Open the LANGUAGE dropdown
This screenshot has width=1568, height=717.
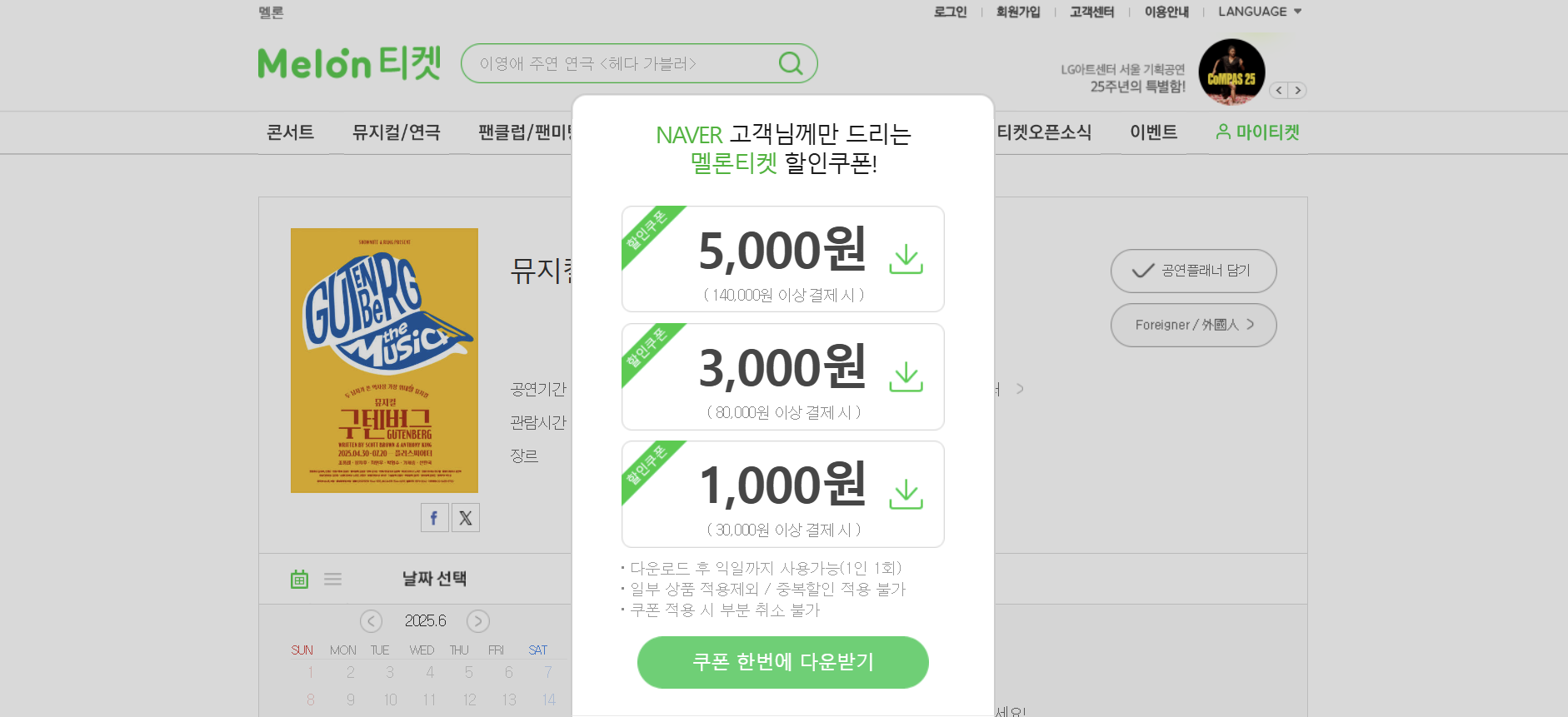click(1260, 12)
